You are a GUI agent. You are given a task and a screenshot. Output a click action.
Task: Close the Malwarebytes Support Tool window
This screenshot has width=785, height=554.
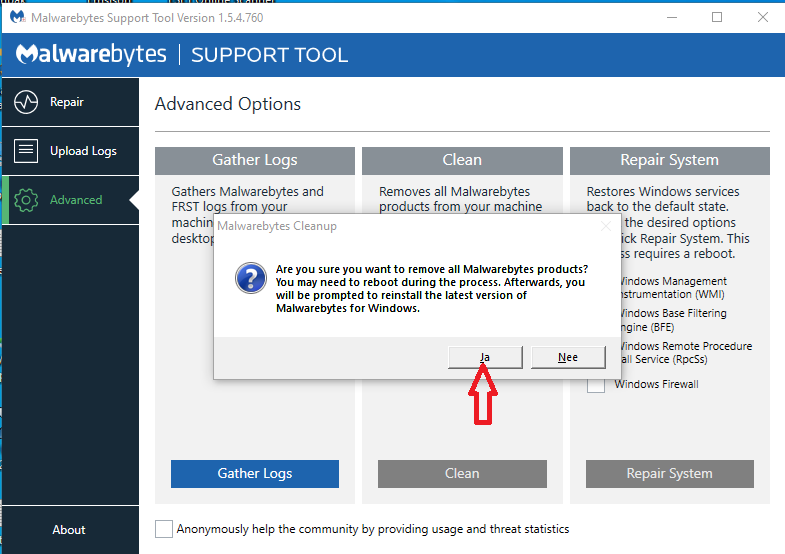point(762,18)
